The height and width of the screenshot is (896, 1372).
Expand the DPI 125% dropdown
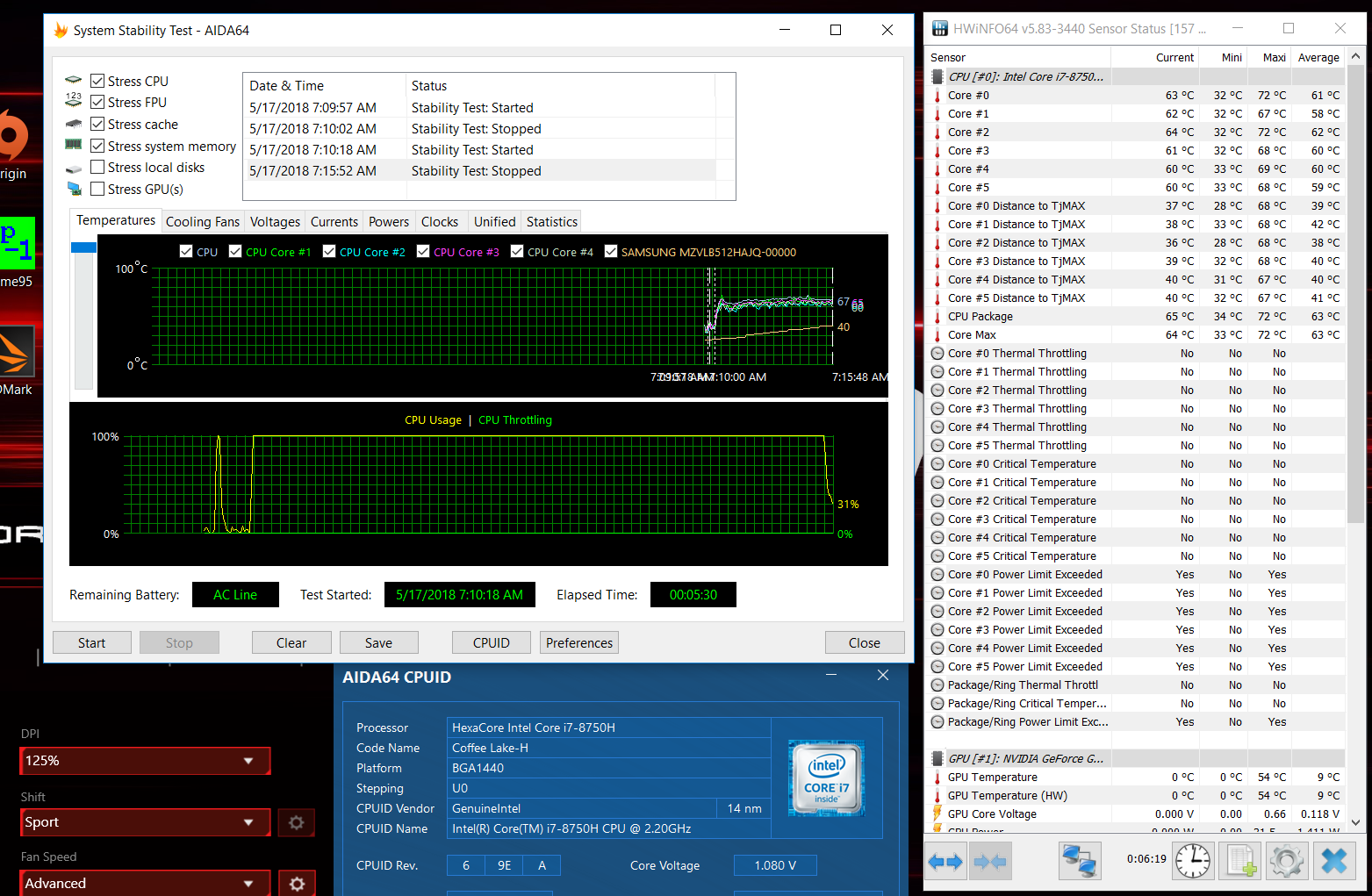[x=145, y=761]
